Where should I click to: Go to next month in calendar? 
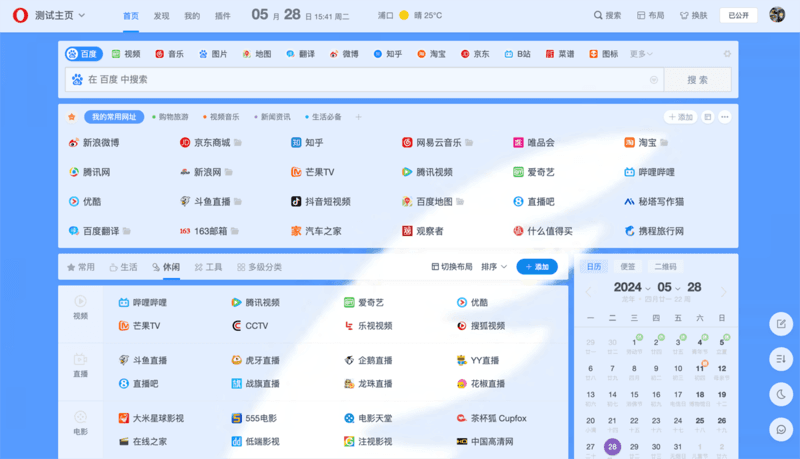723,292
